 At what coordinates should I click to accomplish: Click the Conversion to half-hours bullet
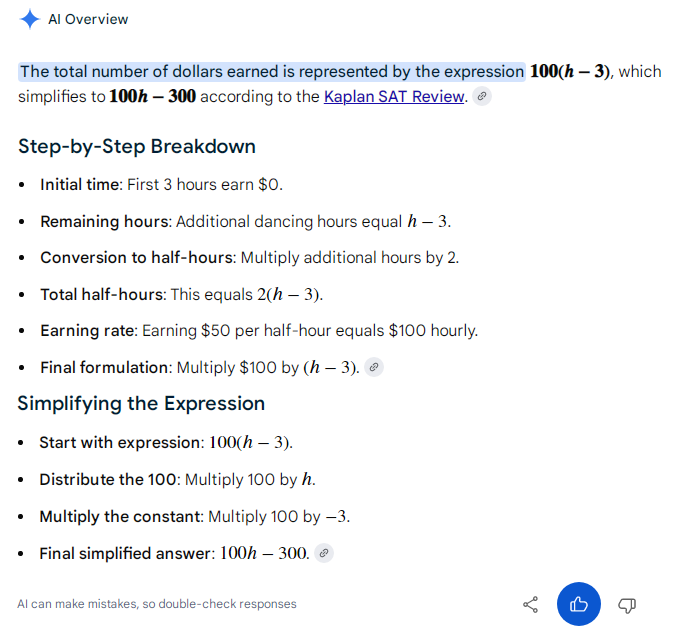[249, 258]
